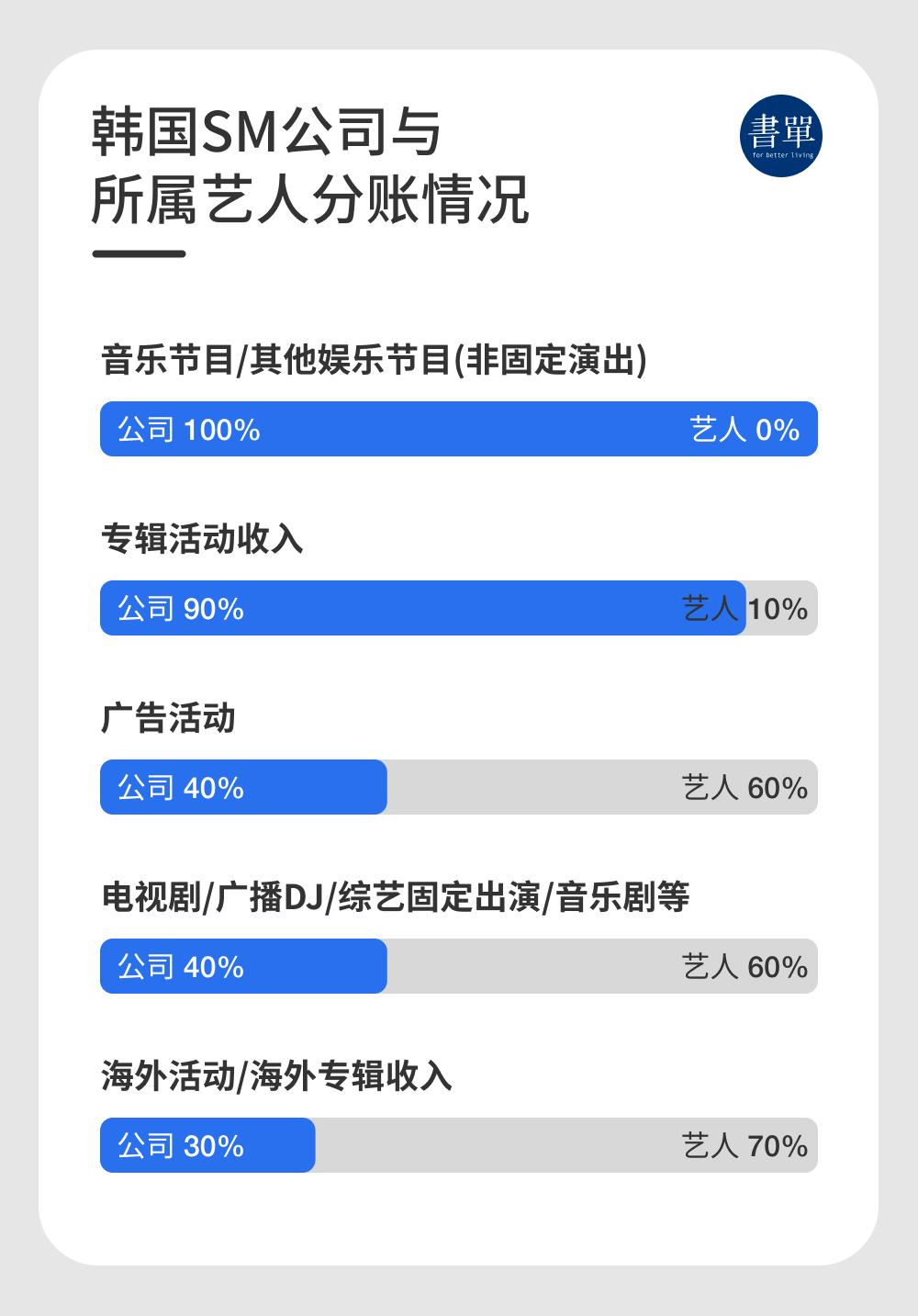
Task: Click '公司 40%' in the 广告活动 bar
Action: [x=181, y=788]
